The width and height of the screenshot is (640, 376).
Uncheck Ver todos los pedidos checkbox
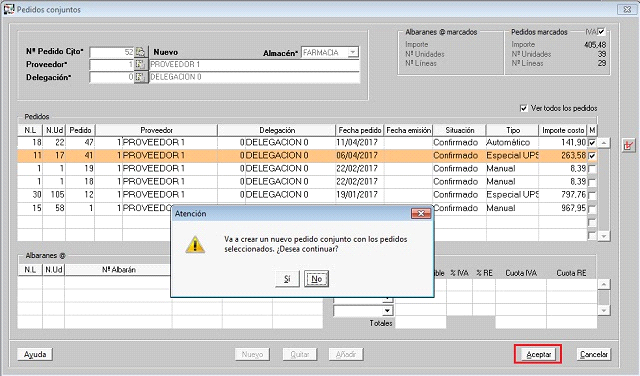(x=524, y=108)
